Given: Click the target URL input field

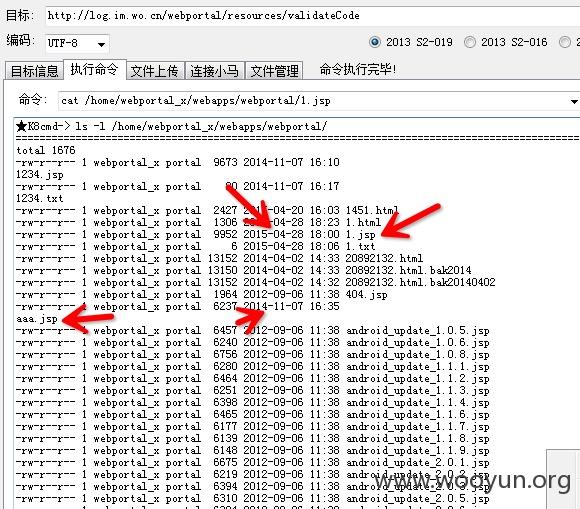Looking at the screenshot, I should (x=313, y=16).
